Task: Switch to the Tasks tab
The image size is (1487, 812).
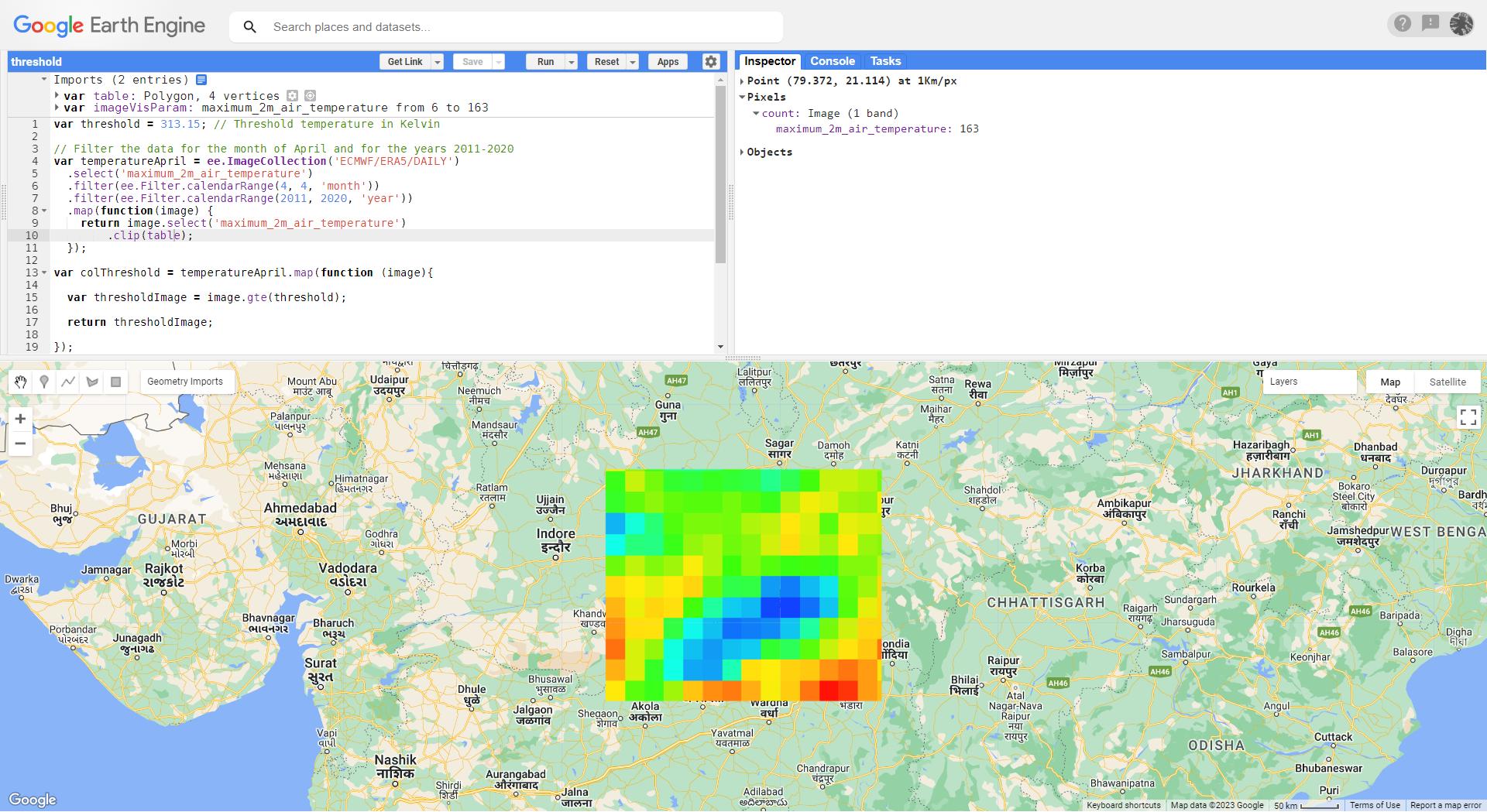Action: coord(885,61)
